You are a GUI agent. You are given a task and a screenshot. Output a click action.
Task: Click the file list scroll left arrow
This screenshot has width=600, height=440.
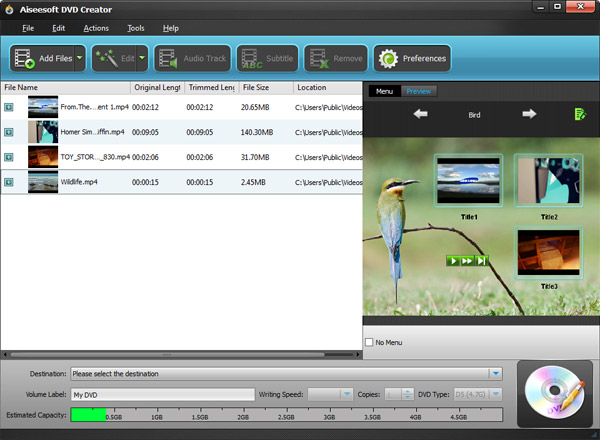pos(5,355)
